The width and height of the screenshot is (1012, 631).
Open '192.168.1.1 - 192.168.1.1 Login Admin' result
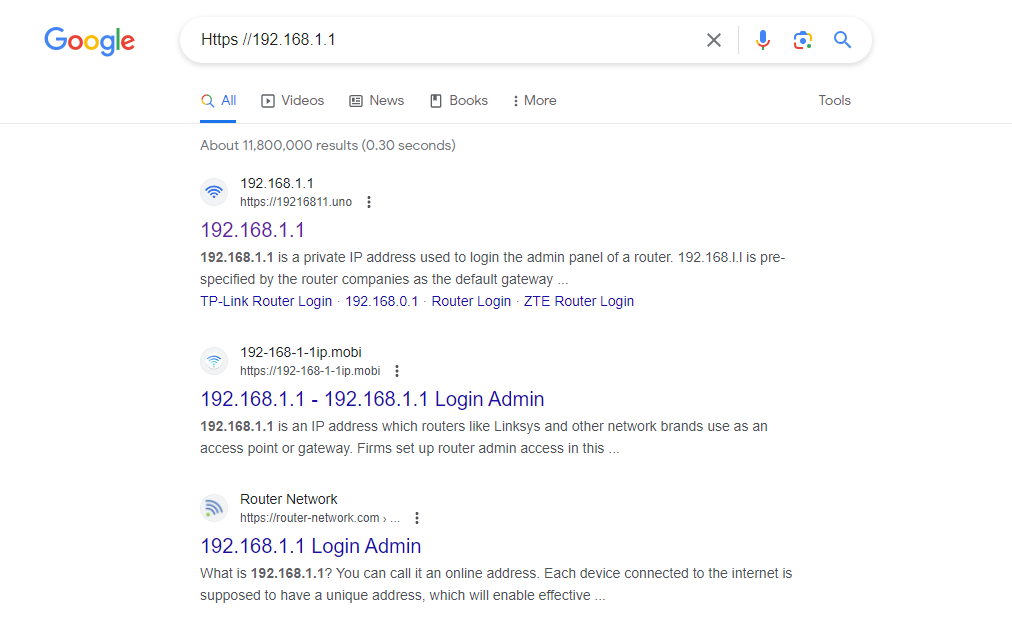click(x=372, y=399)
